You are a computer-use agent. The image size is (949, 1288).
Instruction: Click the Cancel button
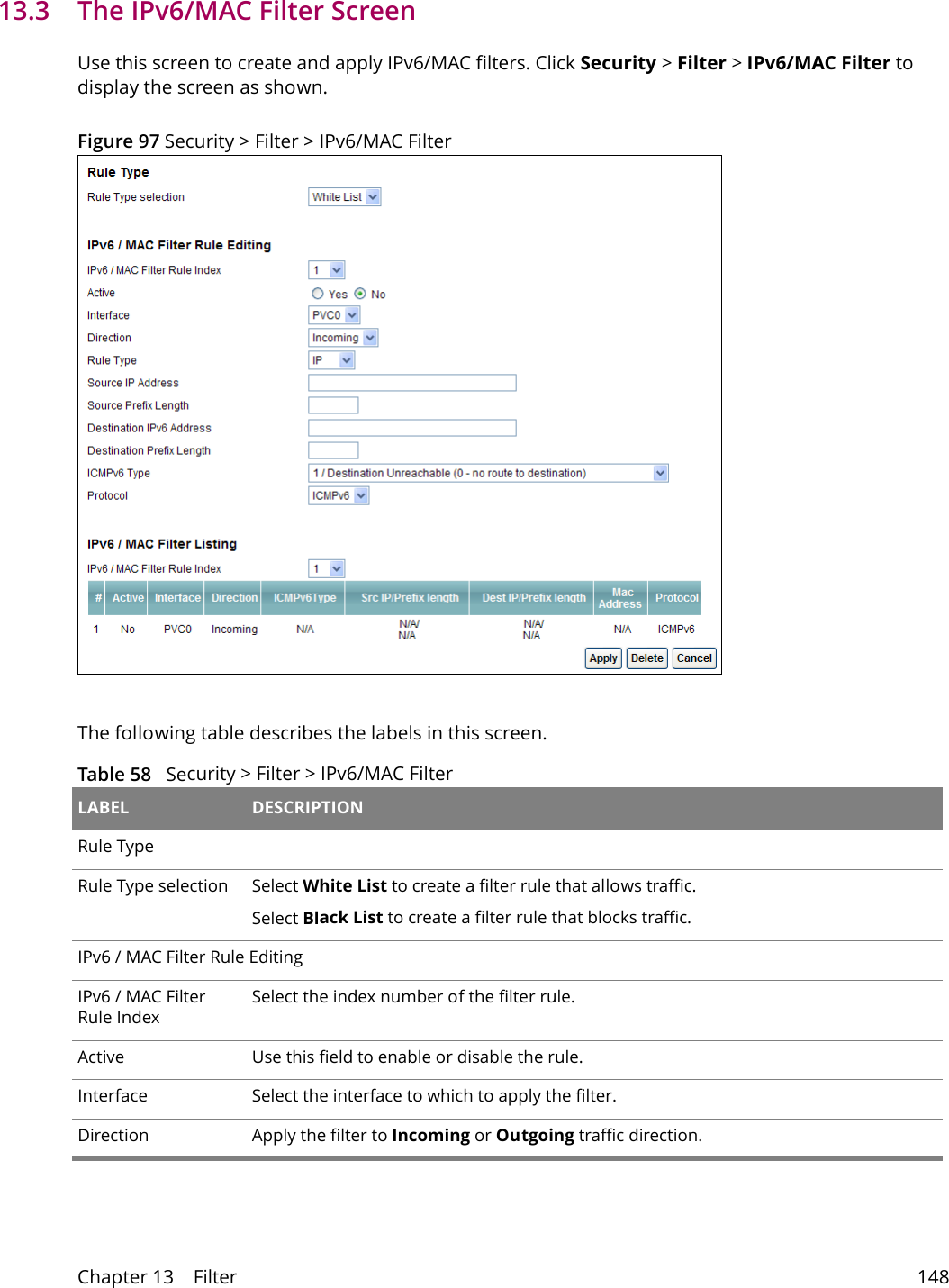(693, 658)
